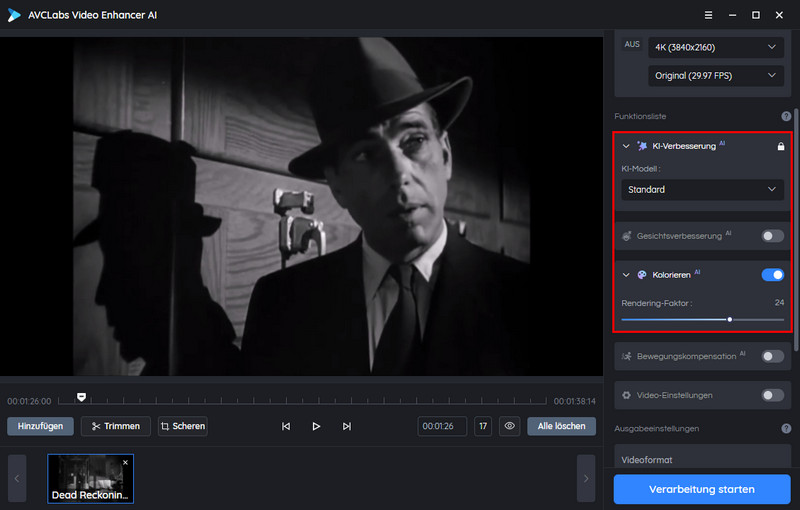Click the Rendering-Faktor slider handle
The image size is (800, 510).
(730, 320)
